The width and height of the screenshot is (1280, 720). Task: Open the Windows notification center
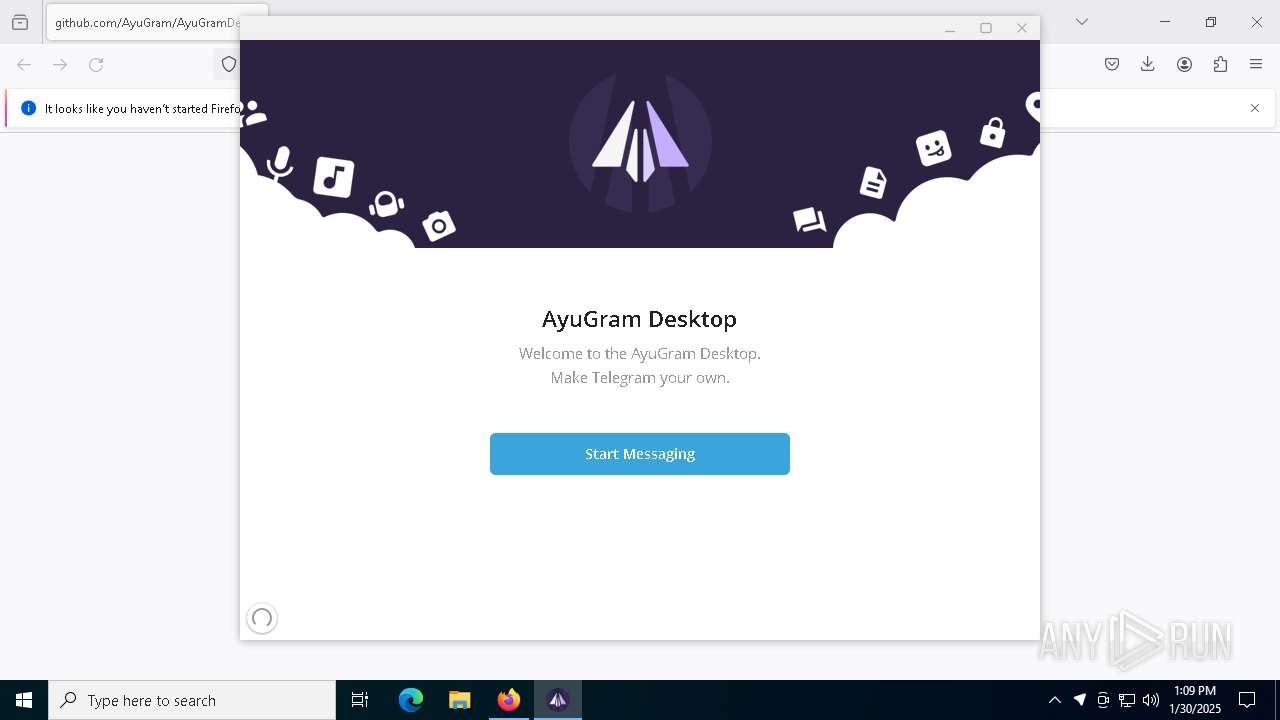1247,700
